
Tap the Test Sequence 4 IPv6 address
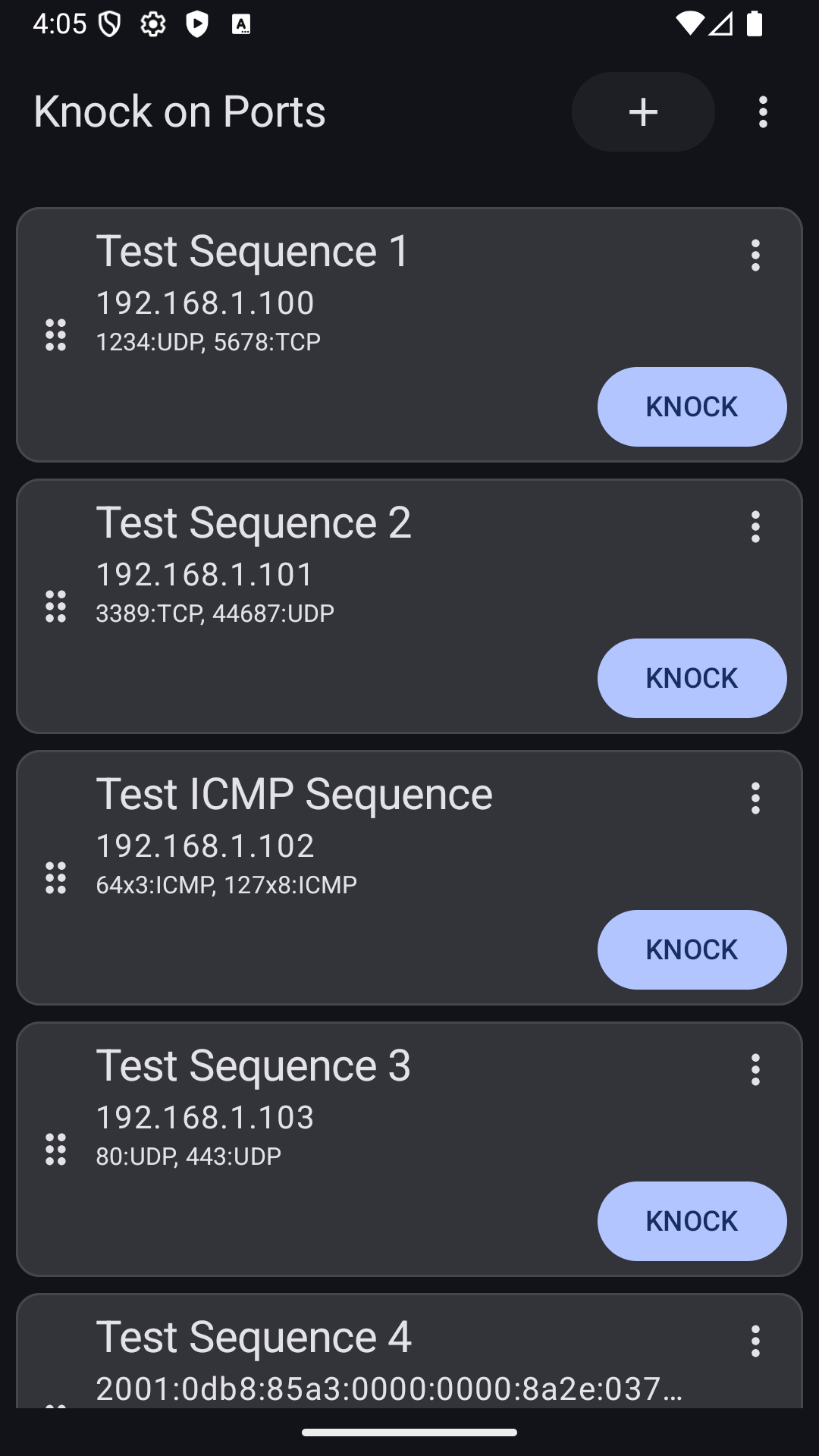(x=388, y=1389)
